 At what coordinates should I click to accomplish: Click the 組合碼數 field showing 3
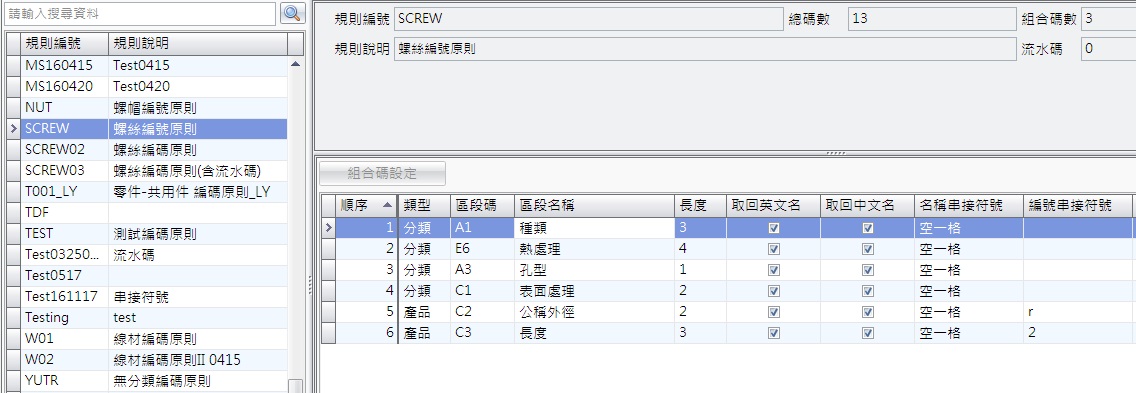coord(1108,19)
